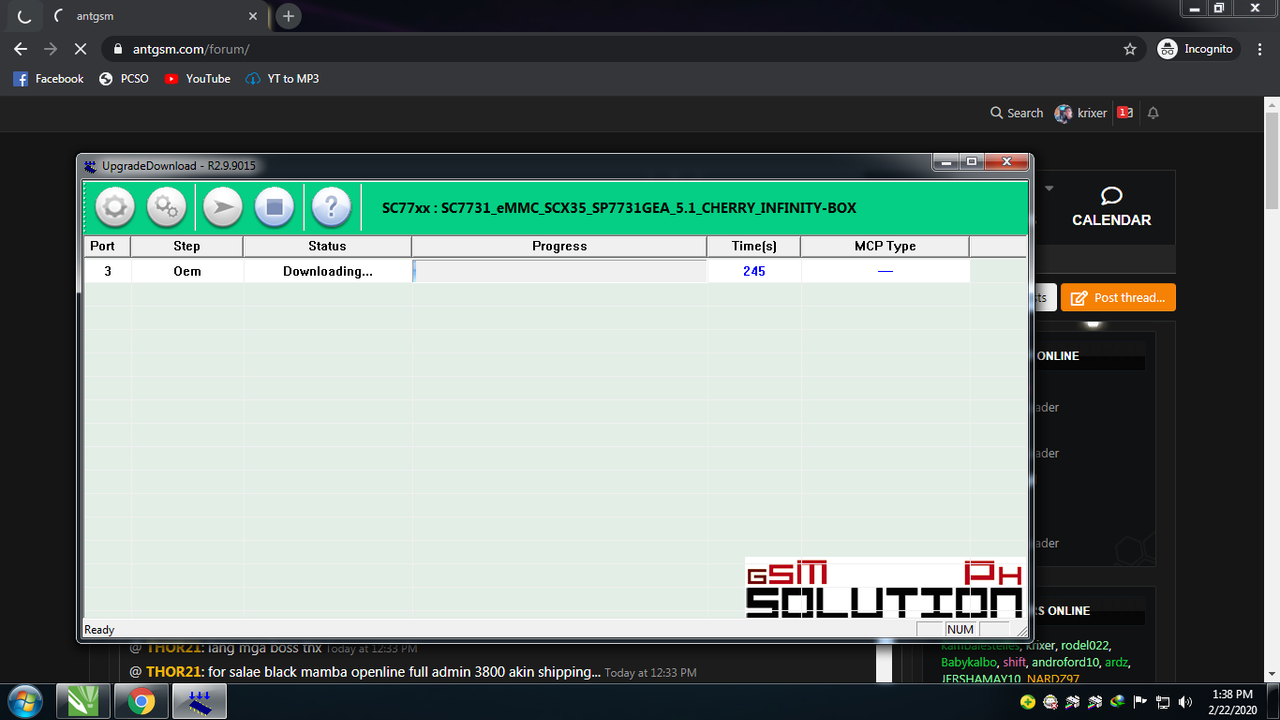Image resolution: width=1280 pixels, height=720 pixels.
Task: Click the antgsm.com/forum address bar
Action: coord(623,49)
